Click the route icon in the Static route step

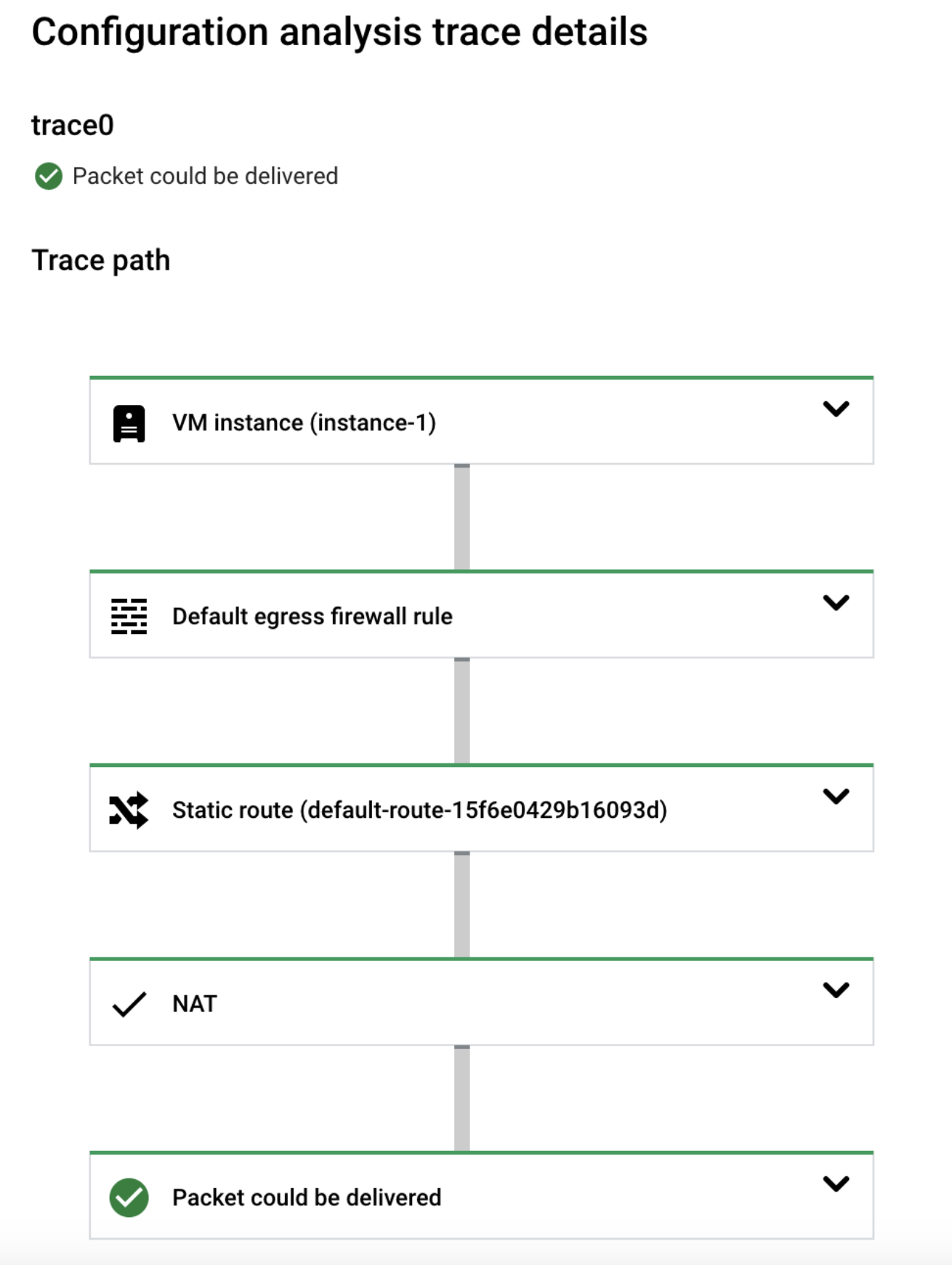click(x=128, y=808)
